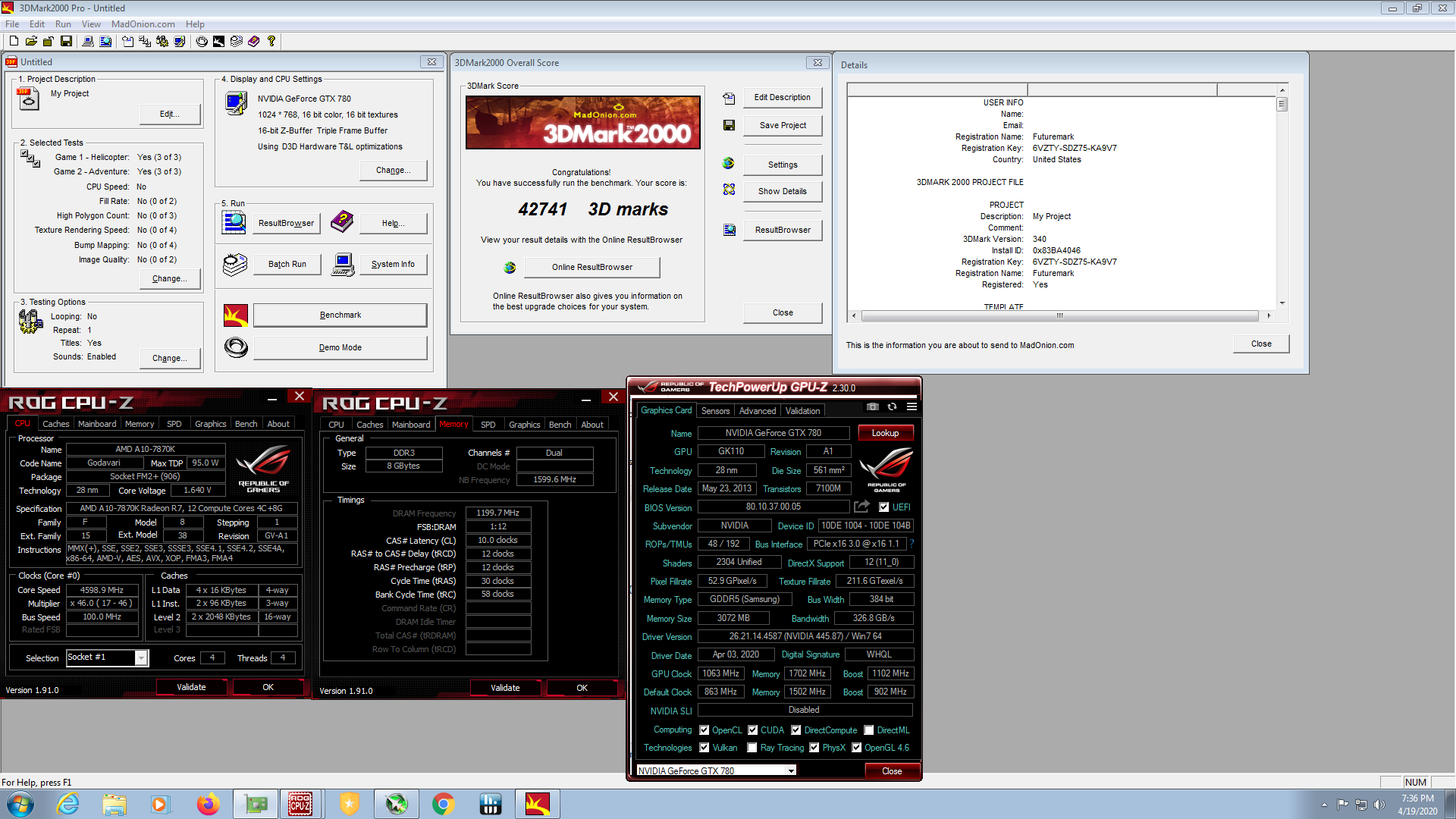Click the GPU-Z hamburger menu icon
Screen dimensions: 1456x819
(912, 407)
